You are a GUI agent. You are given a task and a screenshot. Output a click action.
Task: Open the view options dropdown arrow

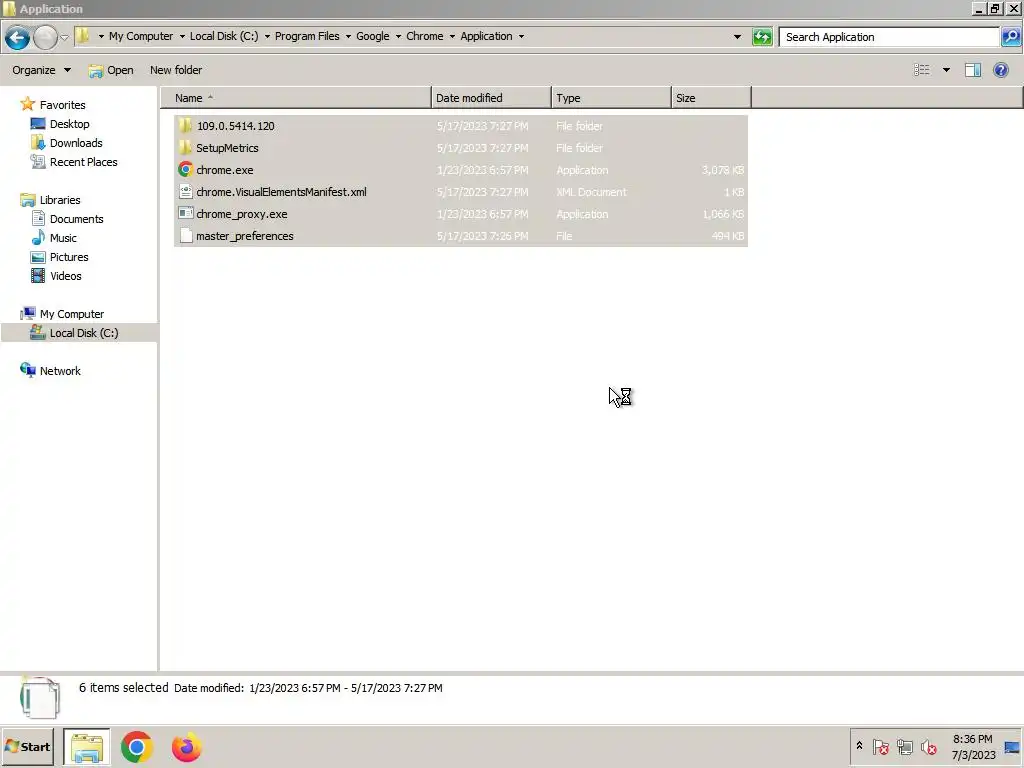(x=946, y=70)
